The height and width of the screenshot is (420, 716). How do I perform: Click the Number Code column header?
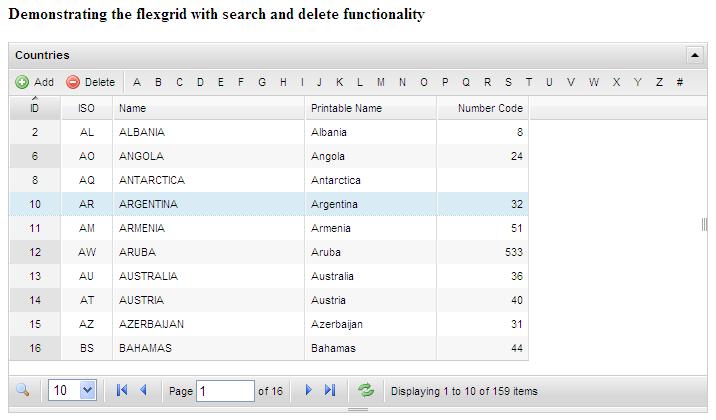click(x=490, y=108)
